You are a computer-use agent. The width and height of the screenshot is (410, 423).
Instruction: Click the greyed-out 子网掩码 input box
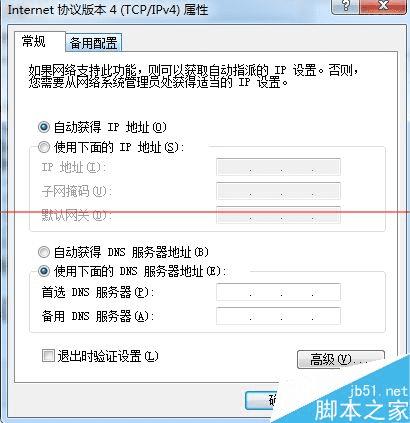click(x=278, y=191)
